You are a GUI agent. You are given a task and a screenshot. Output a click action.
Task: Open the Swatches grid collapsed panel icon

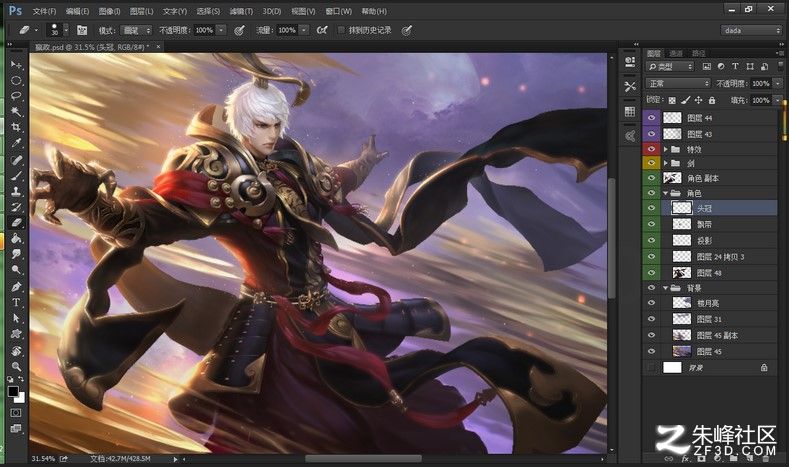tap(630, 111)
